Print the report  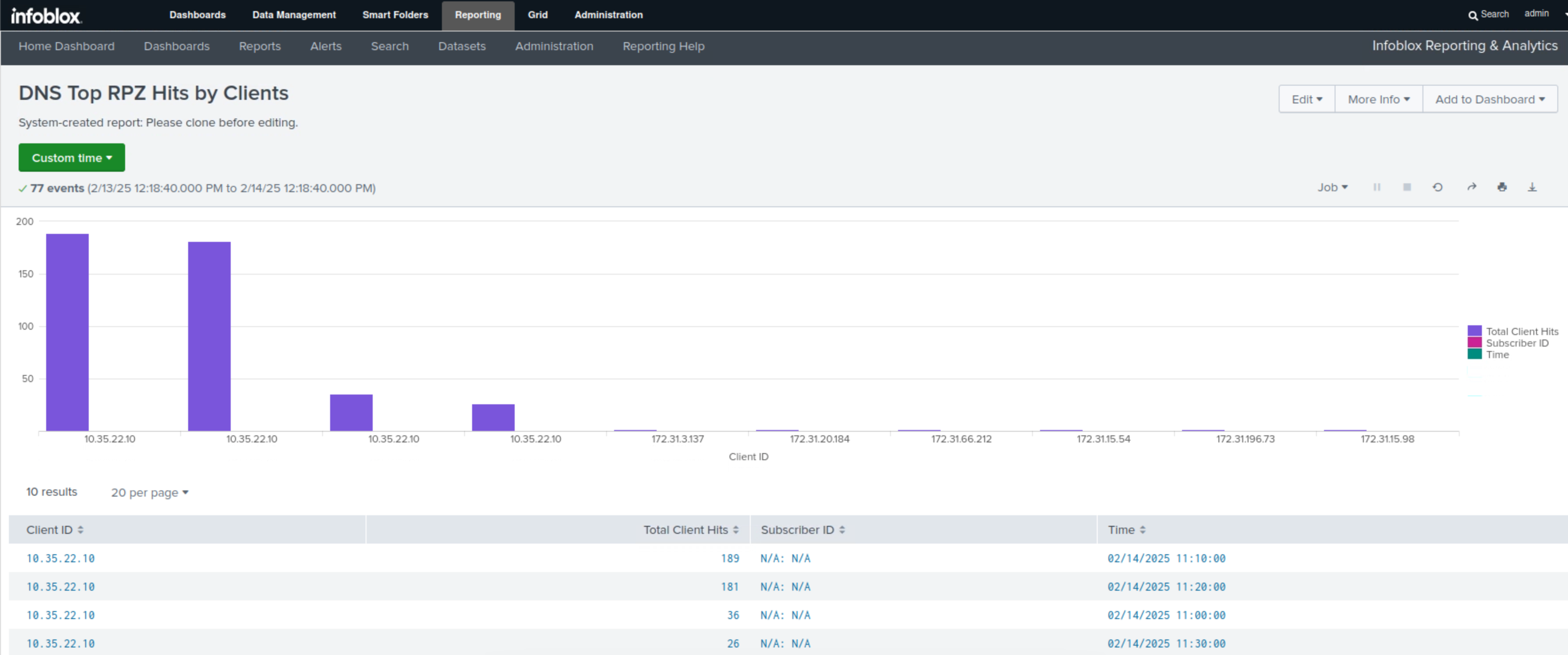tap(1501, 187)
